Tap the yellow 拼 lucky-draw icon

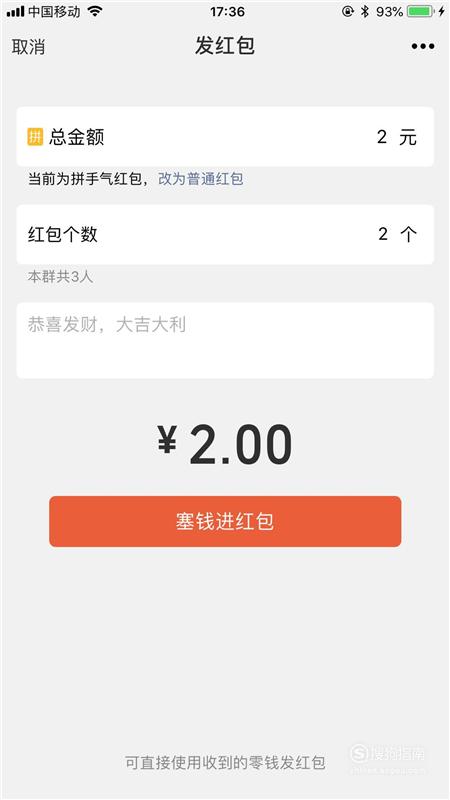35,137
